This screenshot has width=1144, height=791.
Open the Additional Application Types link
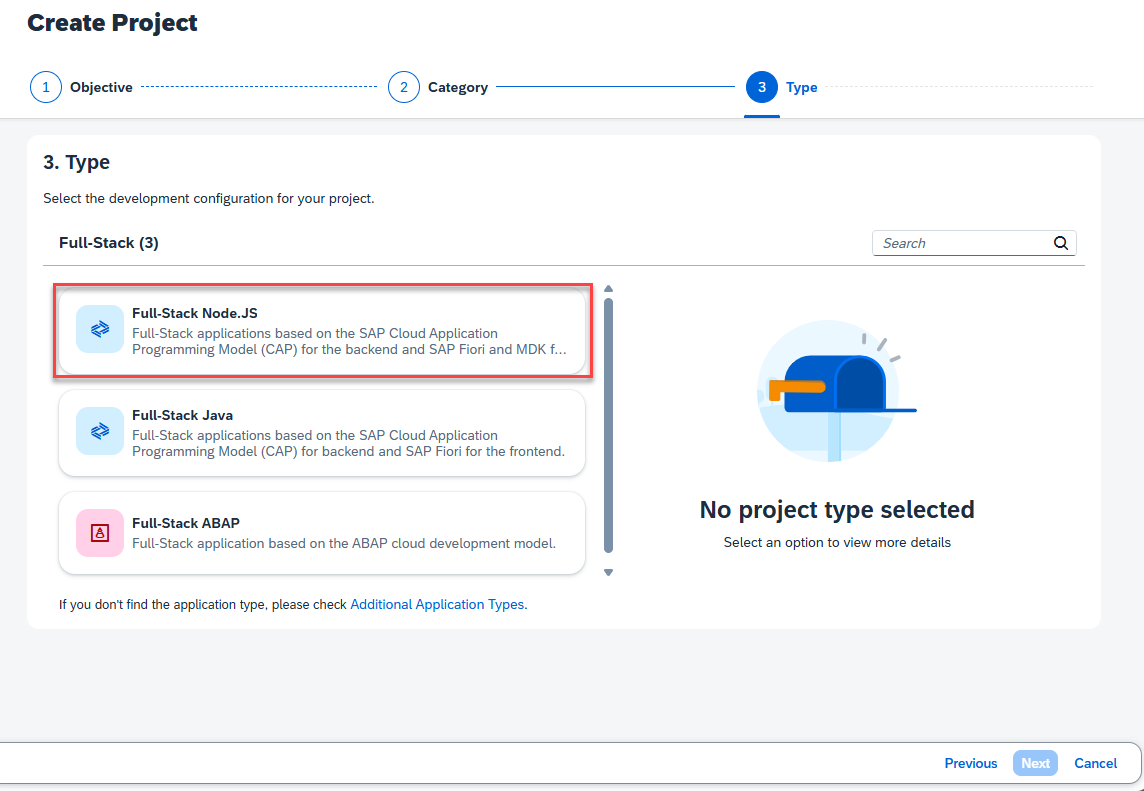point(437,604)
